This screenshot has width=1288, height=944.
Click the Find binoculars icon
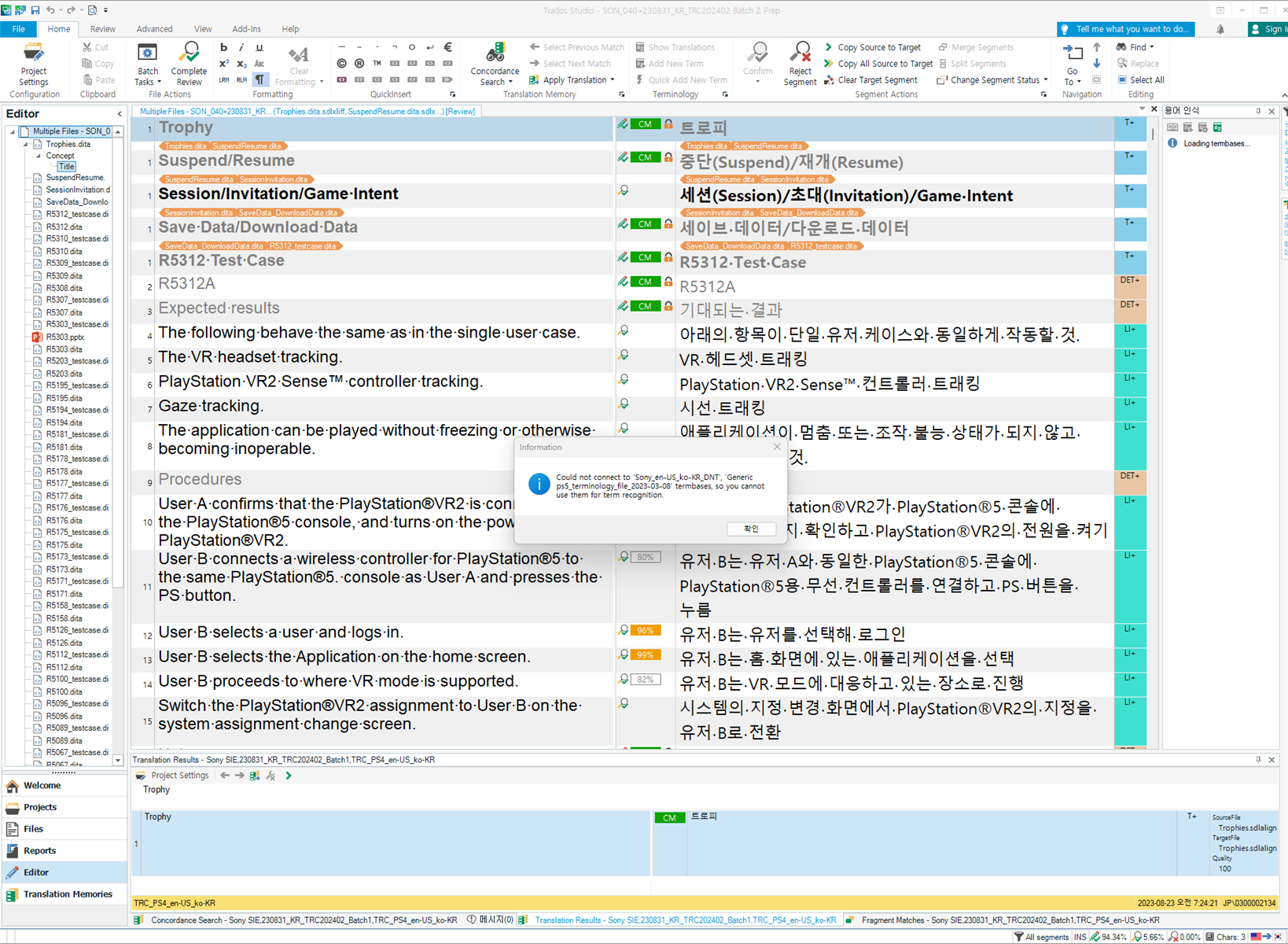[1122, 46]
